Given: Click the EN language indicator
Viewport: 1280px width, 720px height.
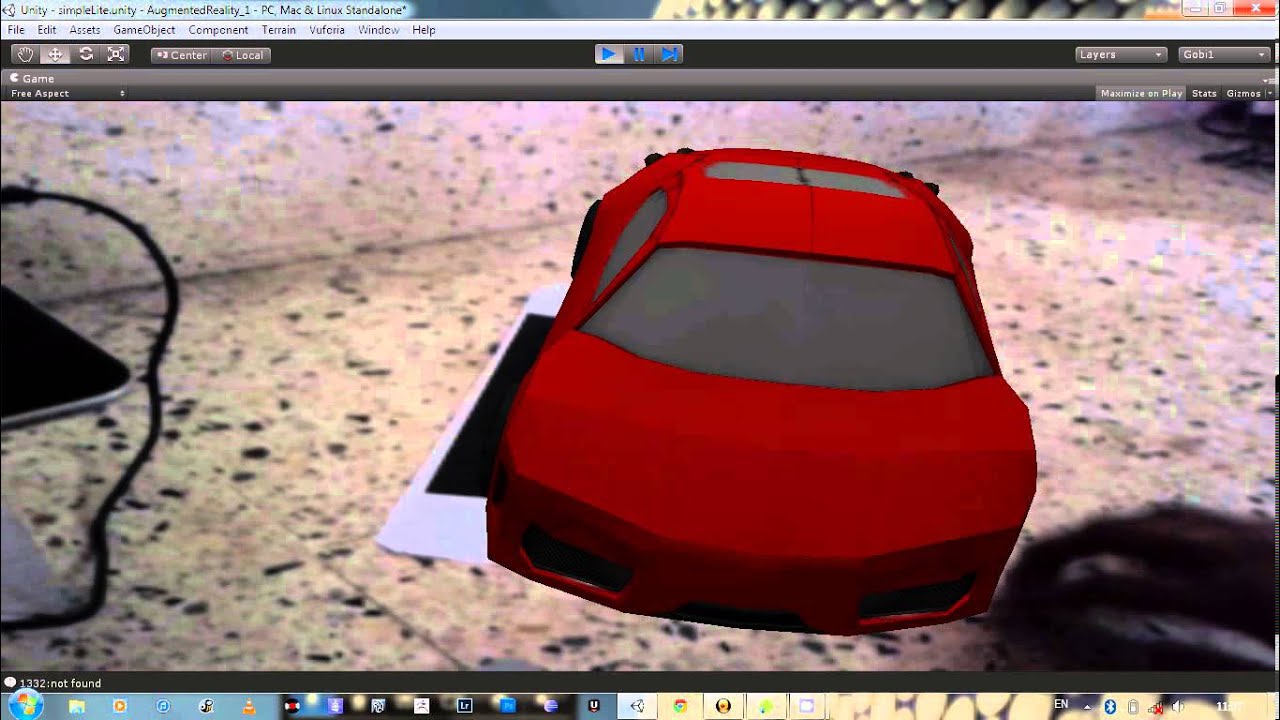Looking at the screenshot, I should [x=1061, y=705].
